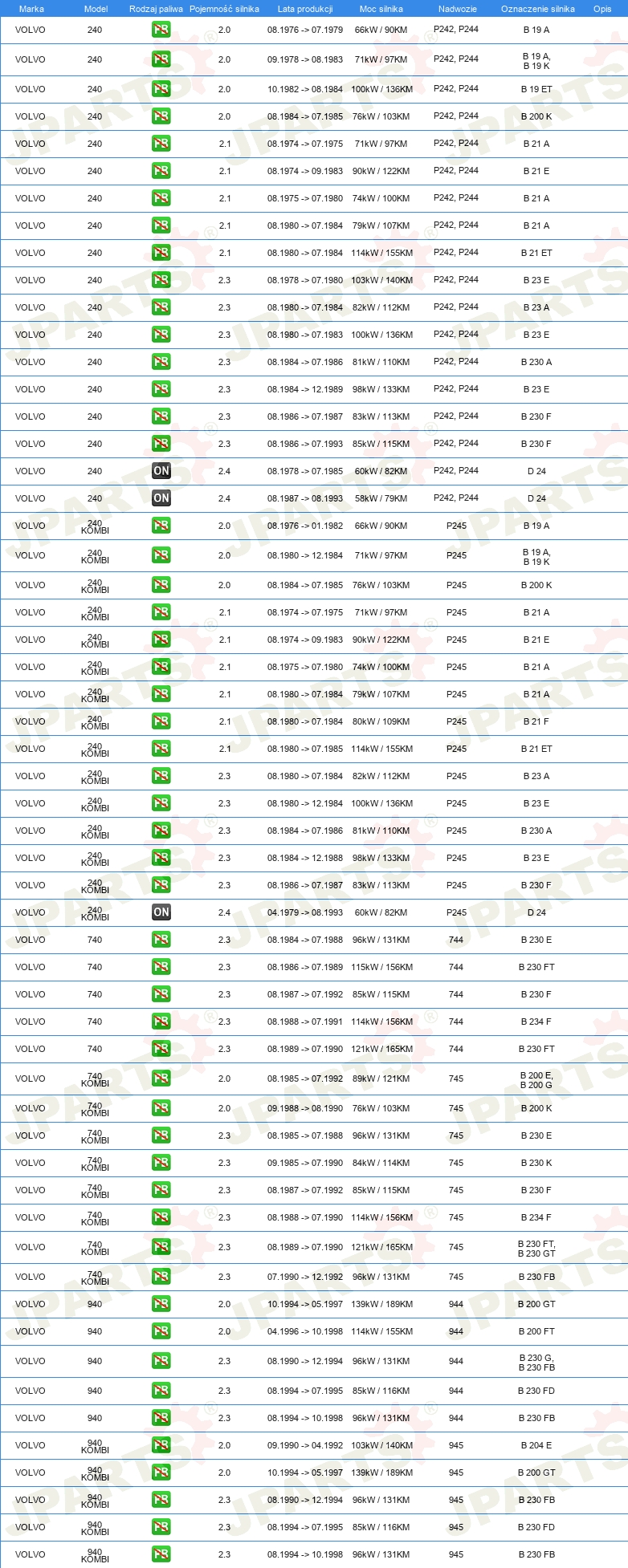The height and width of the screenshot is (1568, 628).
Task: Click the Pojemność silnika column header
Action: [224, 9]
